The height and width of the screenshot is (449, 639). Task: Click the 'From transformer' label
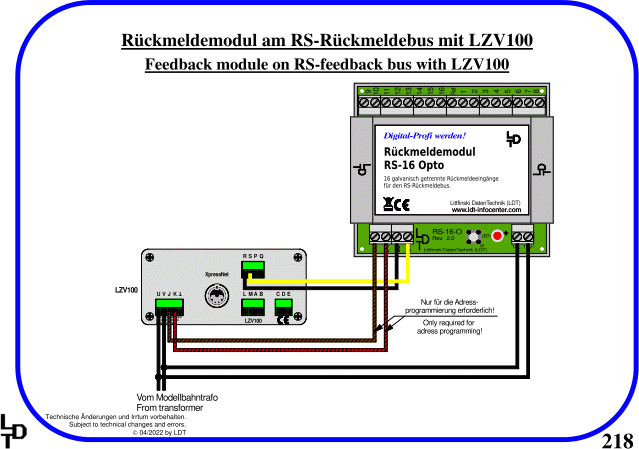[170, 408]
